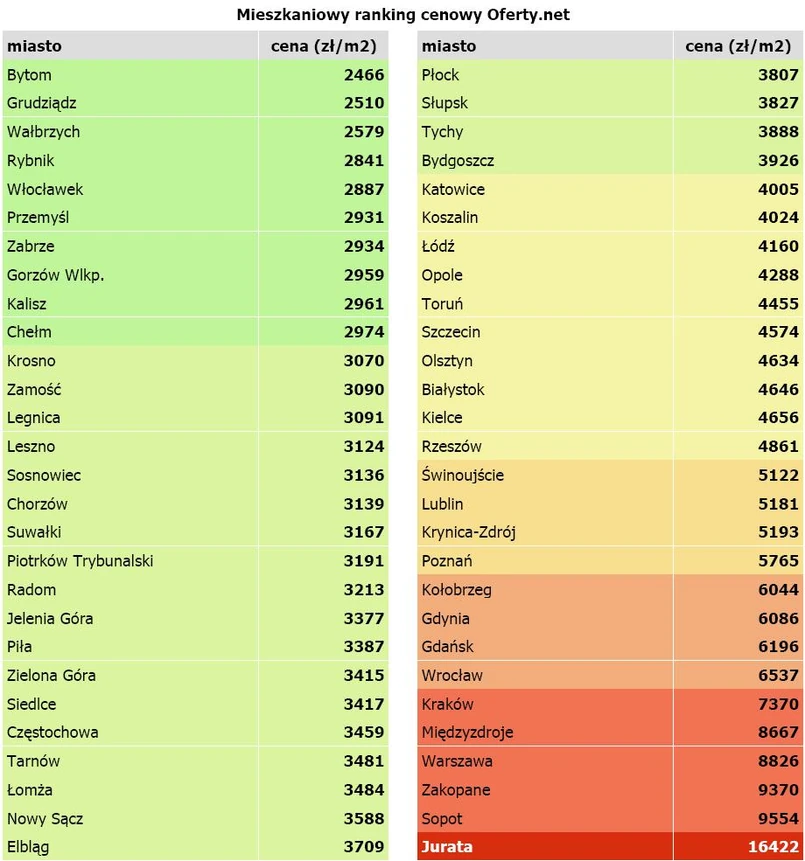Click the title 'Mieszkaniowy ranking cenowy Oferty.net'
The width and height of the screenshot is (805, 861).
point(403,15)
